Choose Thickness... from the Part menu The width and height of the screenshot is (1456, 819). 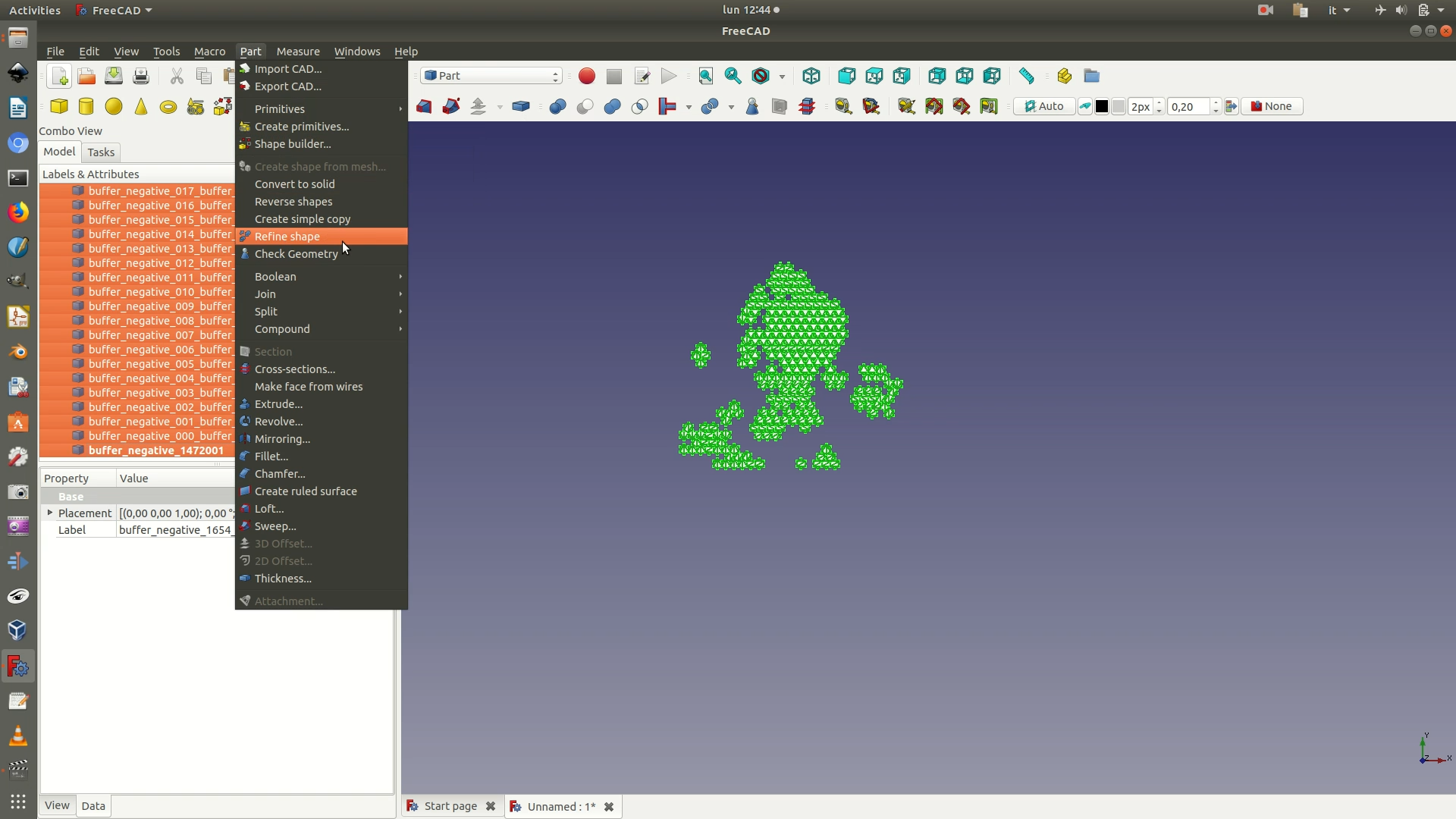pos(322,579)
